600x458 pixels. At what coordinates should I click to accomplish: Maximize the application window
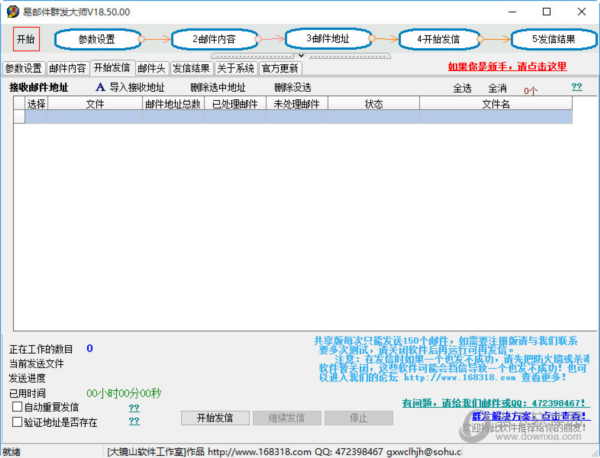pyautogui.click(x=547, y=12)
